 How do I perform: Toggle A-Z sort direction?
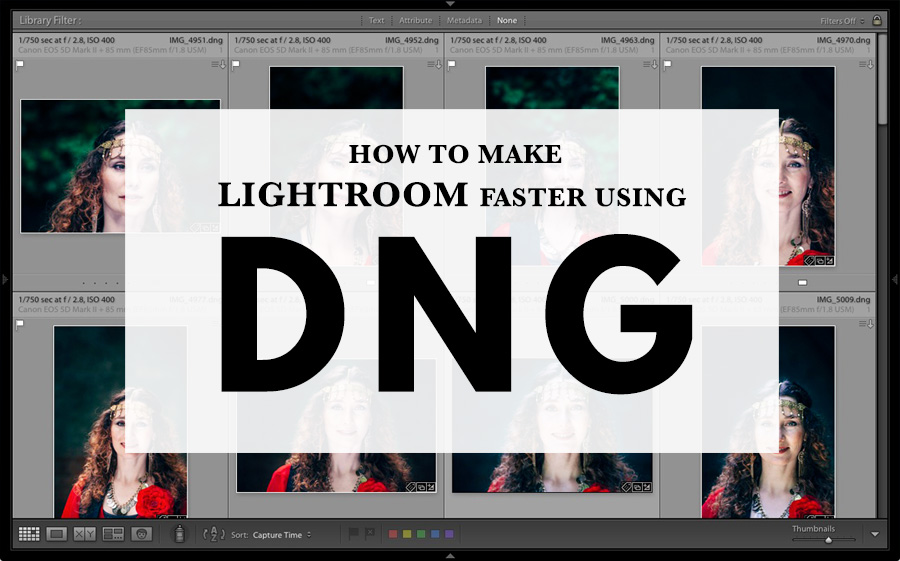(214, 534)
